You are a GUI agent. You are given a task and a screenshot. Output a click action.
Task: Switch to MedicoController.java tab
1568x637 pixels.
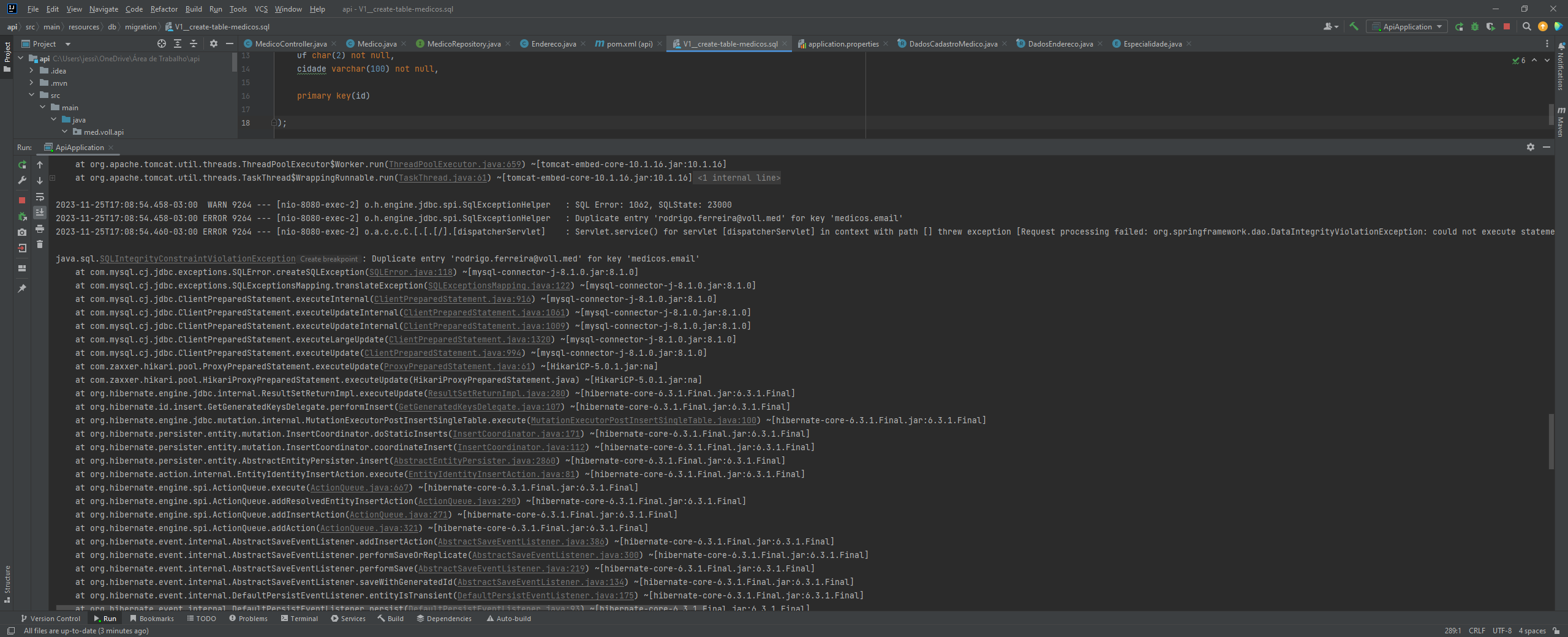290,44
